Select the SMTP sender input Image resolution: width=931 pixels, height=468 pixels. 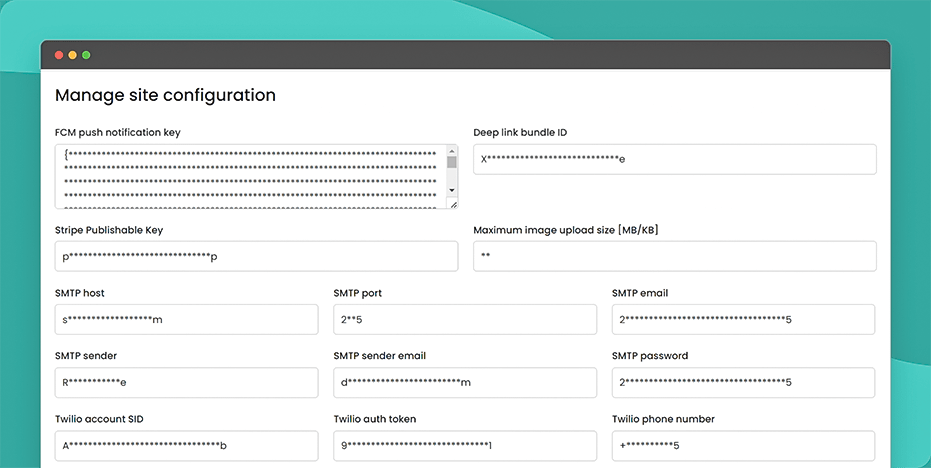(186, 382)
